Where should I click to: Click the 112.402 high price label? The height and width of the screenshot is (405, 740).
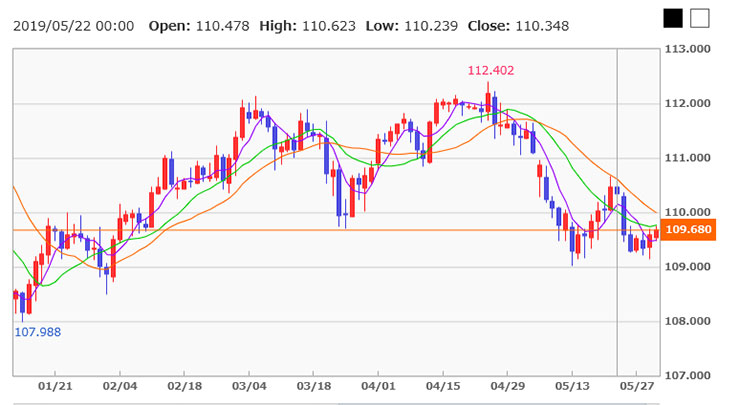(x=491, y=70)
